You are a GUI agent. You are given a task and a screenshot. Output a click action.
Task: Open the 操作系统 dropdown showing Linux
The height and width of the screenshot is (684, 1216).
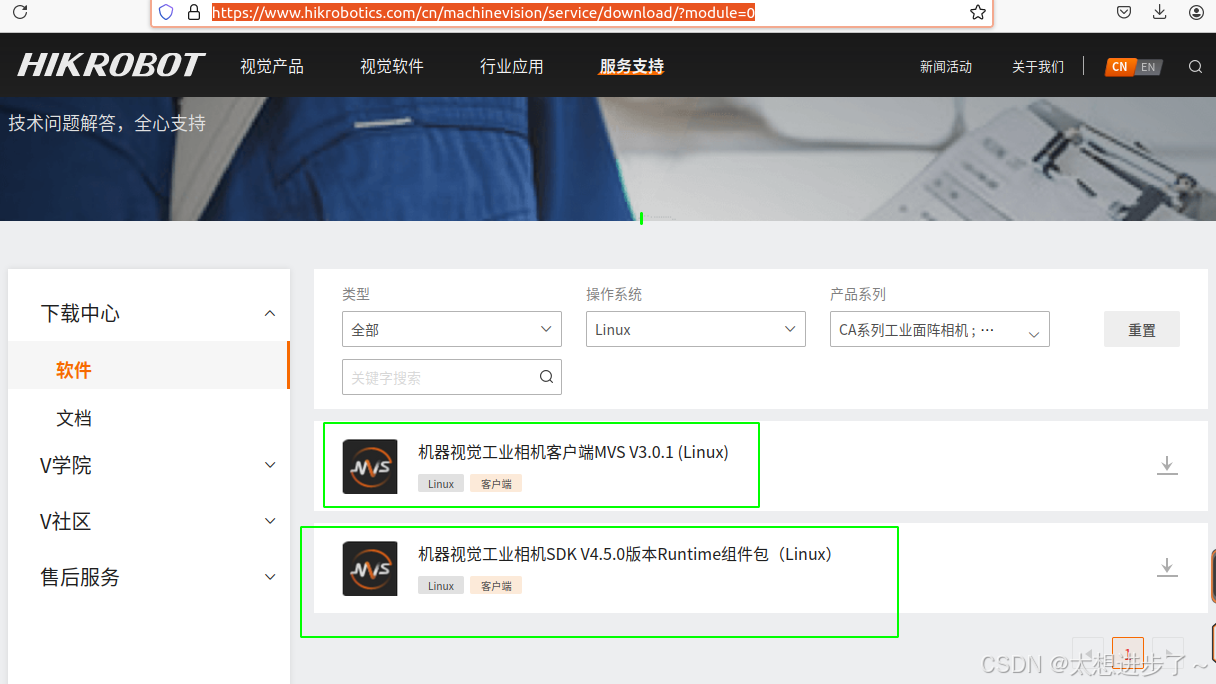[696, 329]
